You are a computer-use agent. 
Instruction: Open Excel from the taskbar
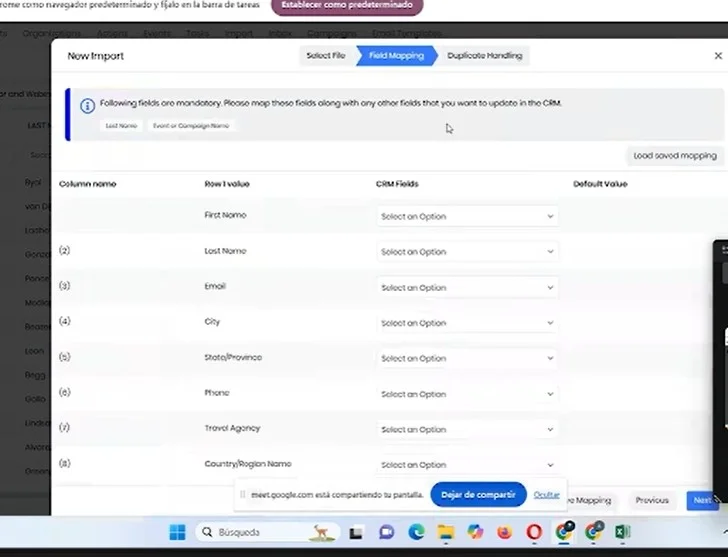click(621, 532)
